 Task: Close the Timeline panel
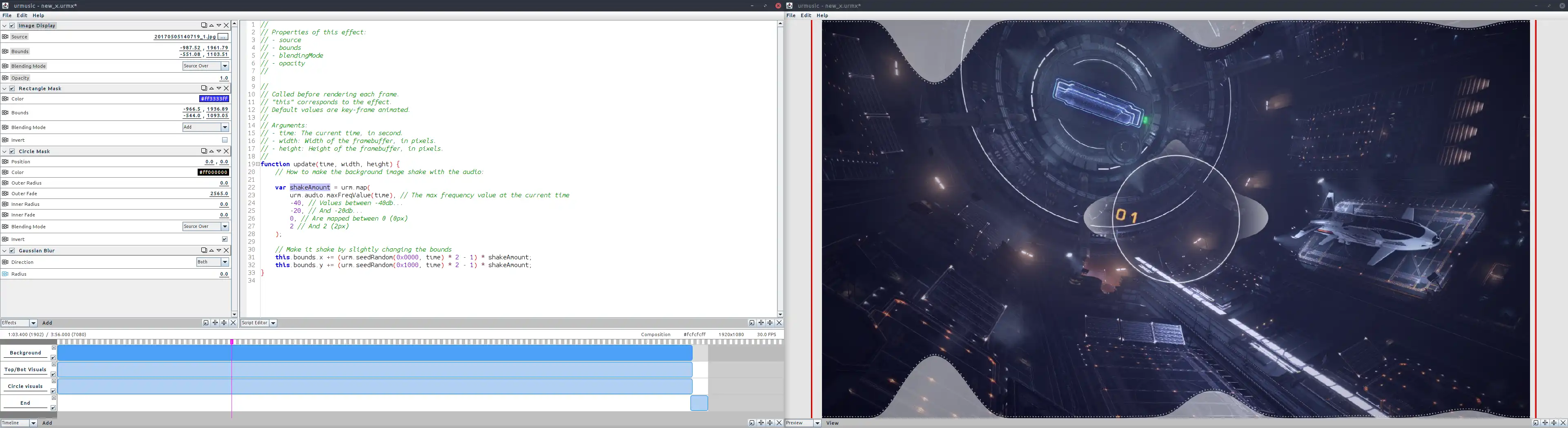tap(779, 423)
